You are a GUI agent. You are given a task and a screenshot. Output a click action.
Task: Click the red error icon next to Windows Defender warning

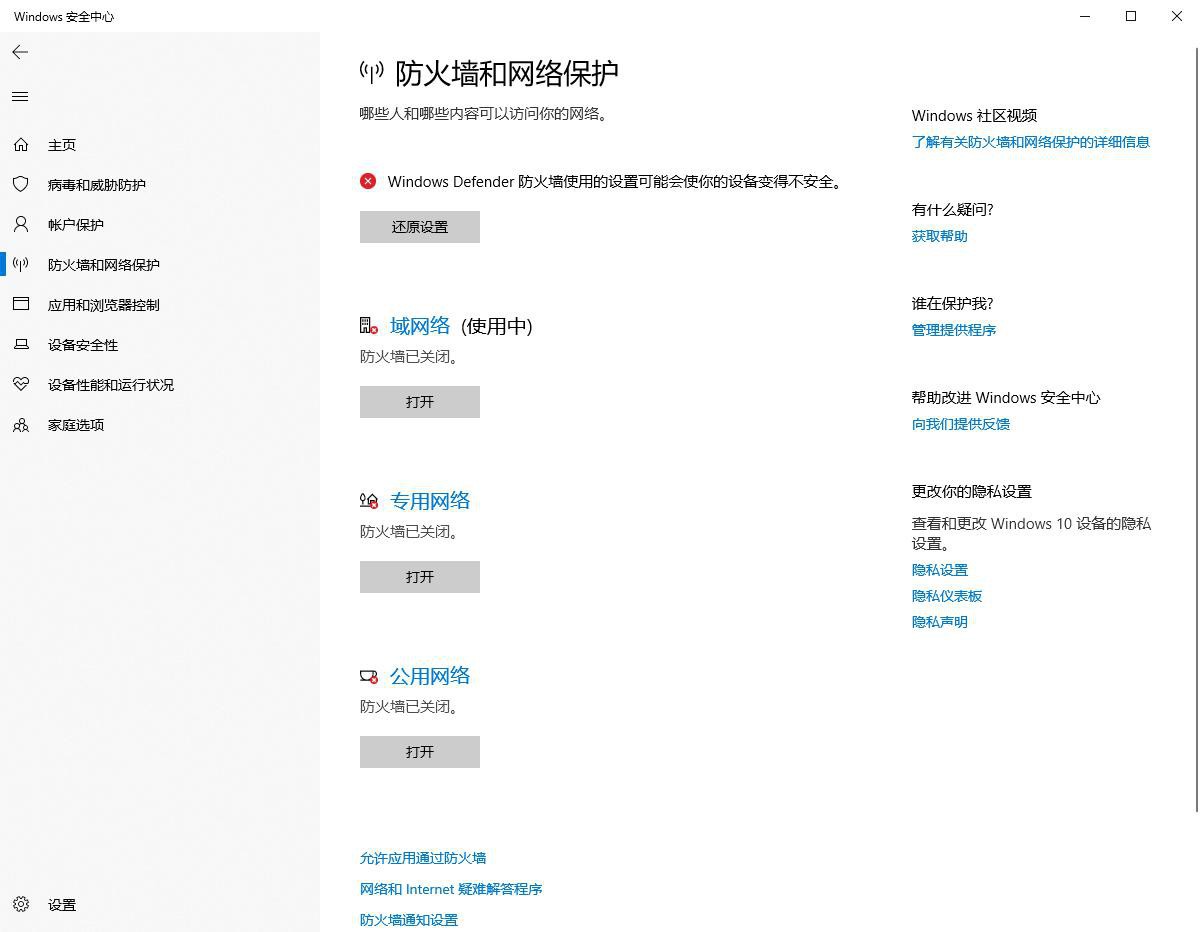tap(368, 181)
